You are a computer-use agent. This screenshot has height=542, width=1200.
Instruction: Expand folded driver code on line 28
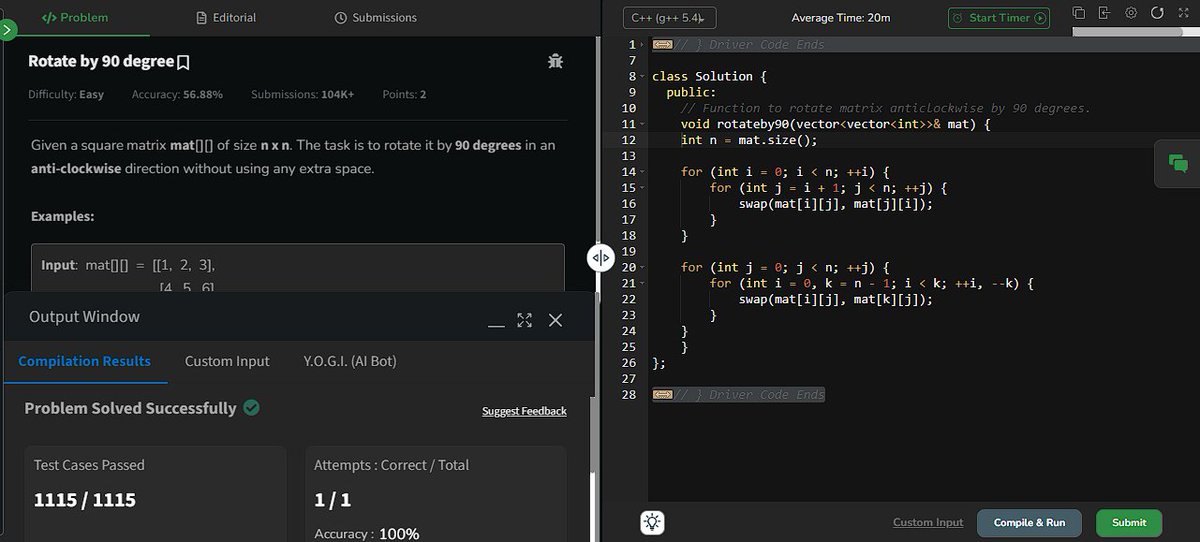pyautogui.click(x=662, y=394)
